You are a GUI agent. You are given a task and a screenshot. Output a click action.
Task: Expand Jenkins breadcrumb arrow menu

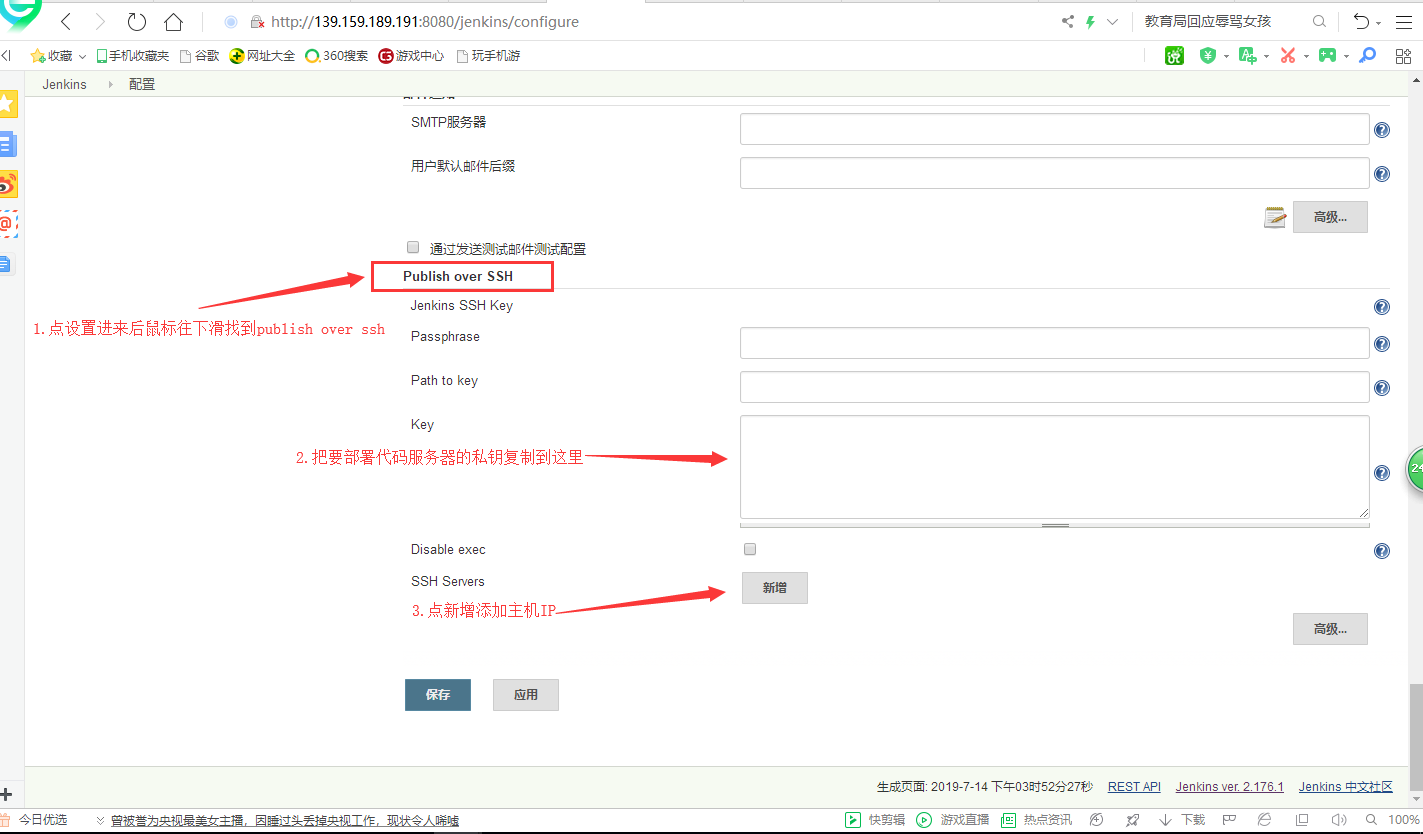tap(110, 85)
